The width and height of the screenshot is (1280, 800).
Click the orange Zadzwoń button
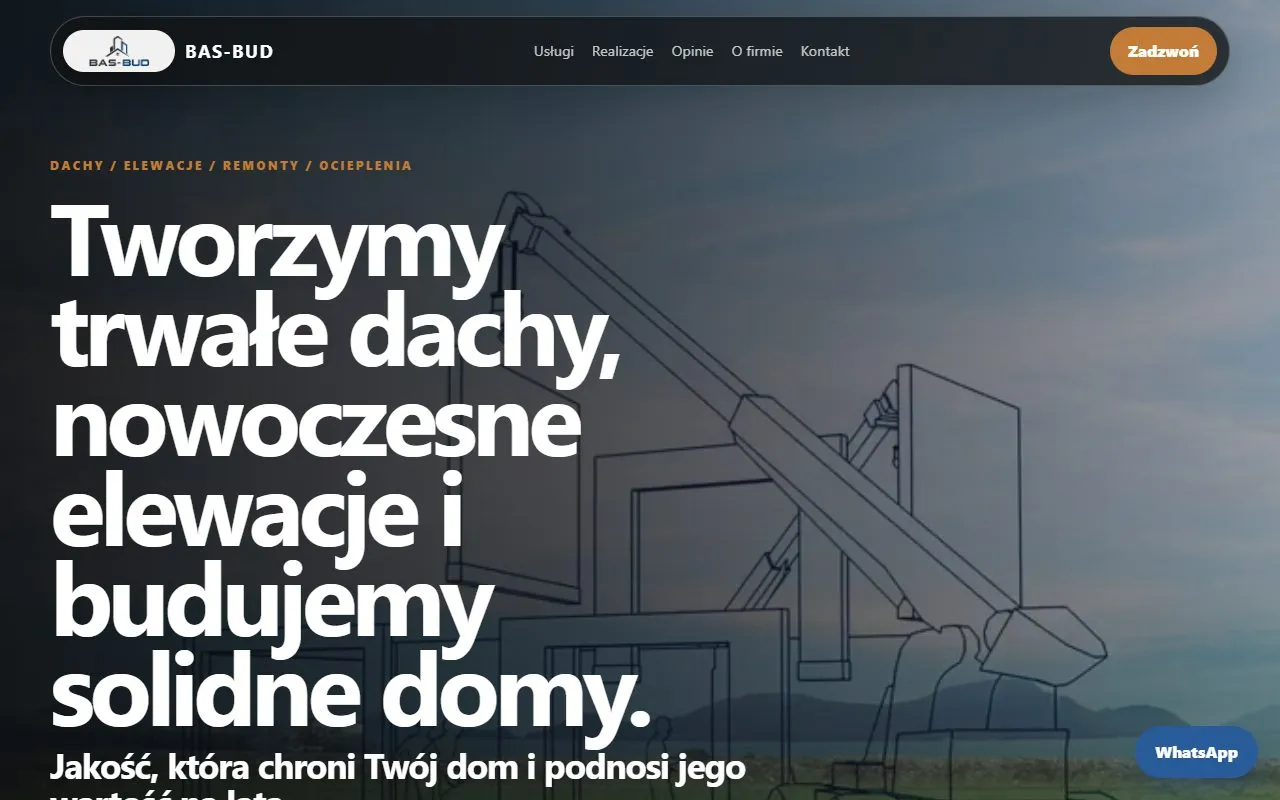tap(1163, 51)
